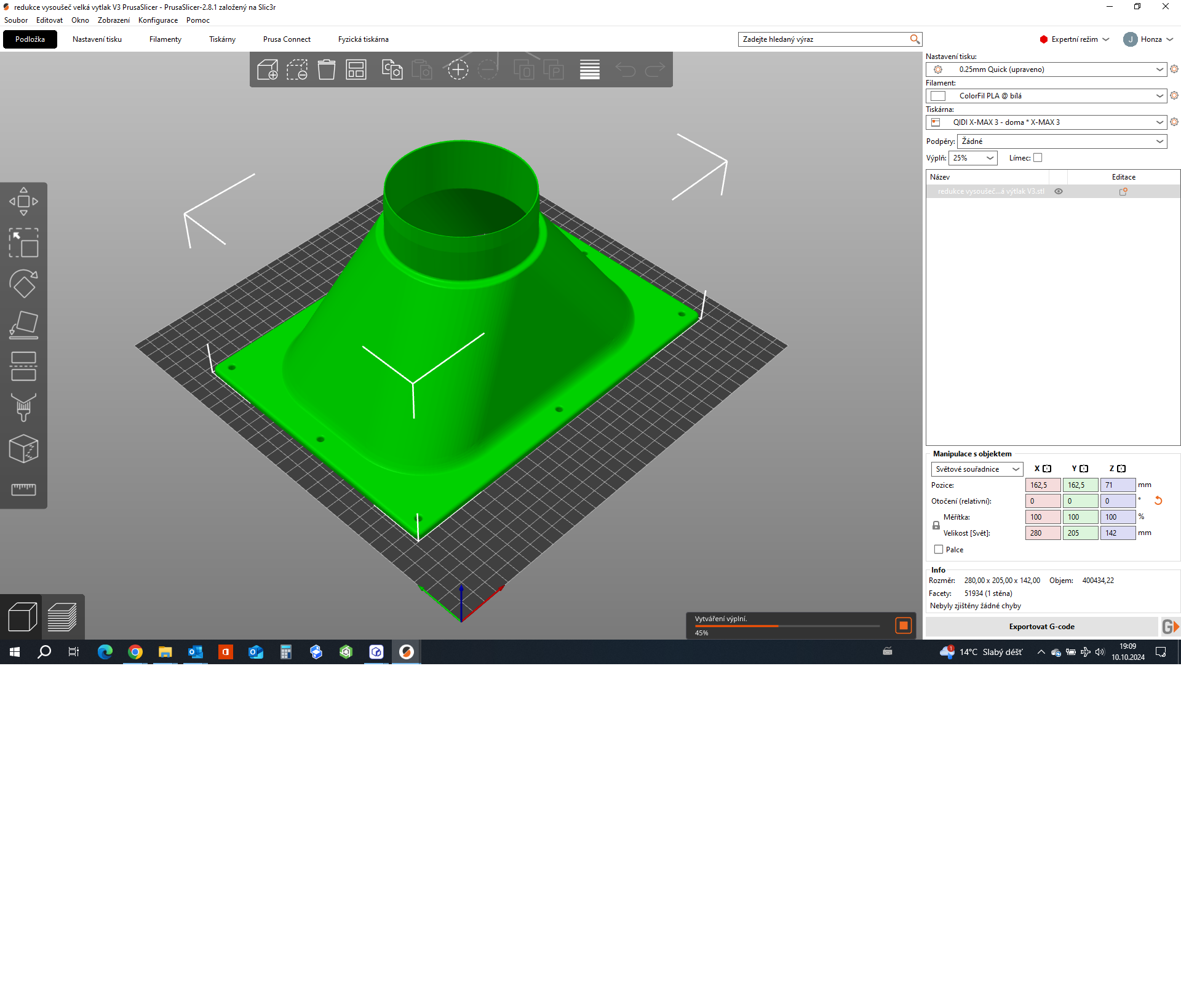Click the Delete all trash icon
The image size is (1181, 1008).
[x=327, y=69]
